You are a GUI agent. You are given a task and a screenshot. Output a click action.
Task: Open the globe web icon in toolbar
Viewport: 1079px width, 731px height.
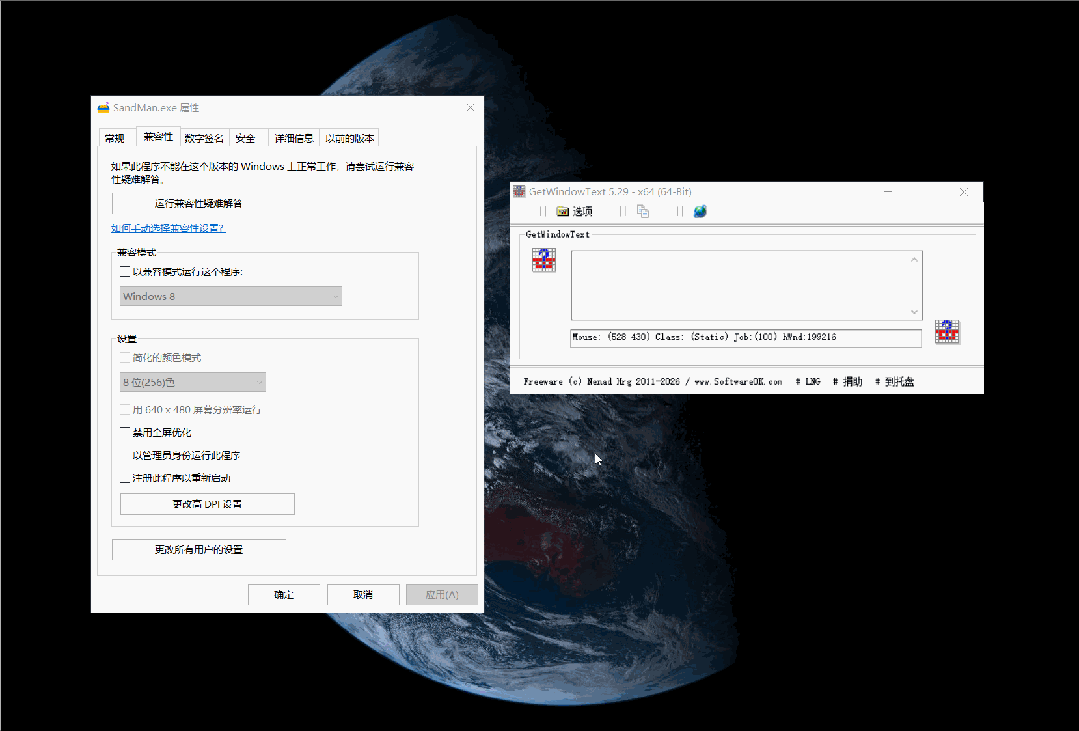tap(700, 211)
